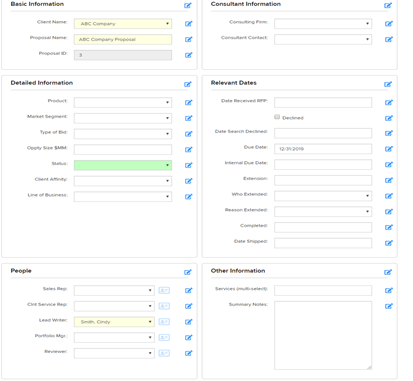Click edit icon next to Summary Notes
This screenshot has width=413, height=381.
click(389, 306)
